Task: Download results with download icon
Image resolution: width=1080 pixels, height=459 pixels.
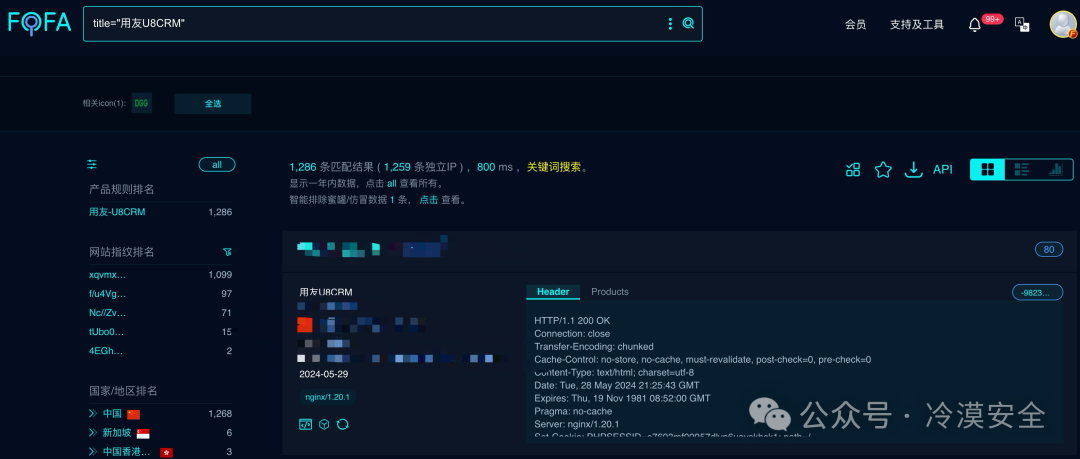Action: coord(913,170)
